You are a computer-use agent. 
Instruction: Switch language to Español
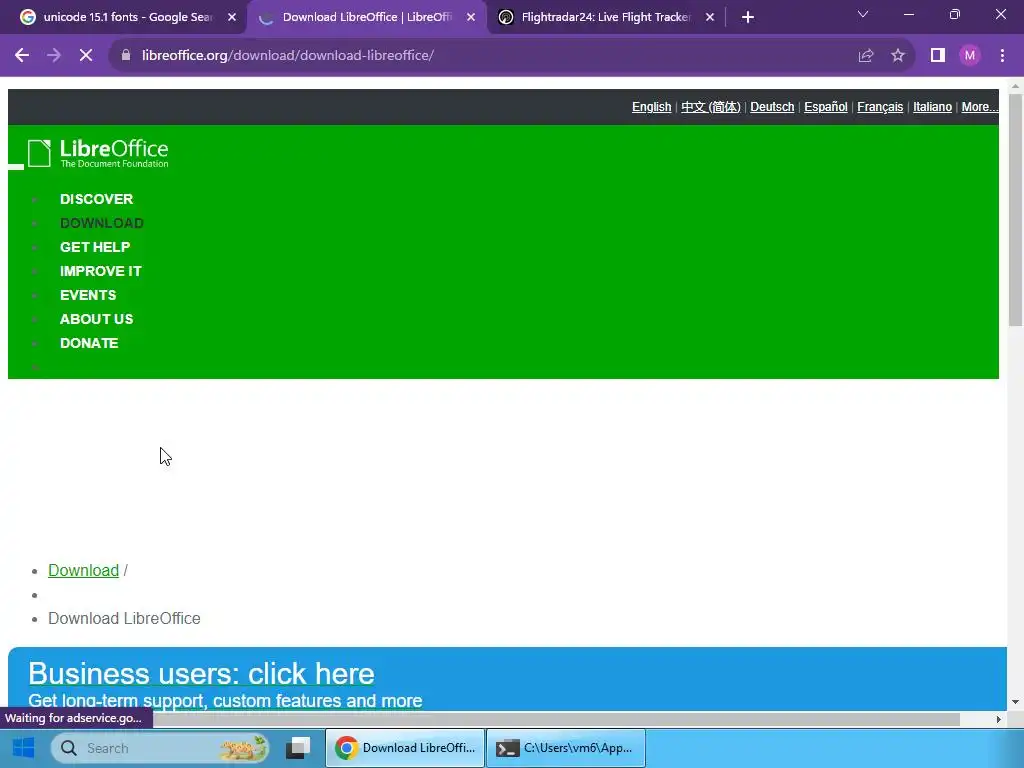[825, 107]
